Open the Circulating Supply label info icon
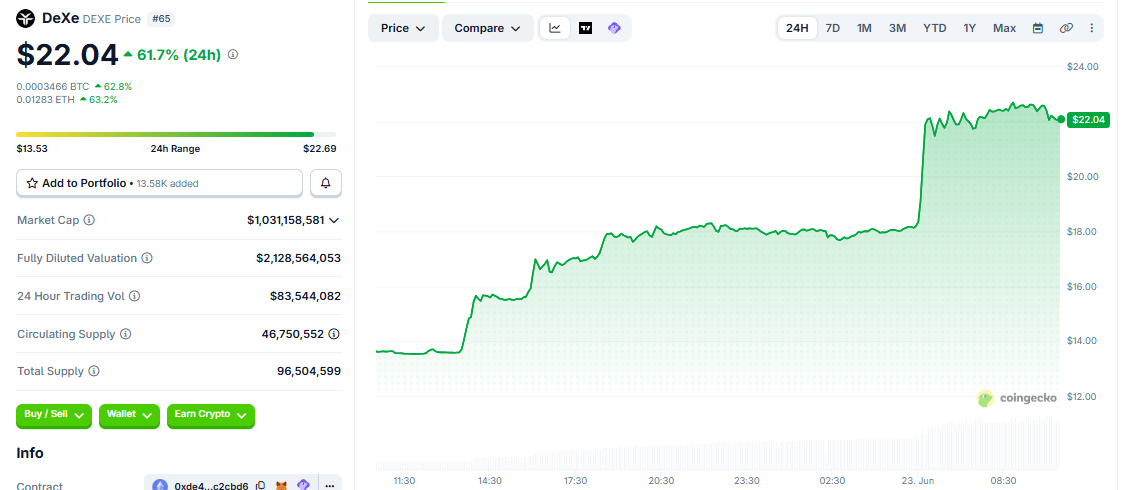This screenshot has height=490, width=1123. 125,334
